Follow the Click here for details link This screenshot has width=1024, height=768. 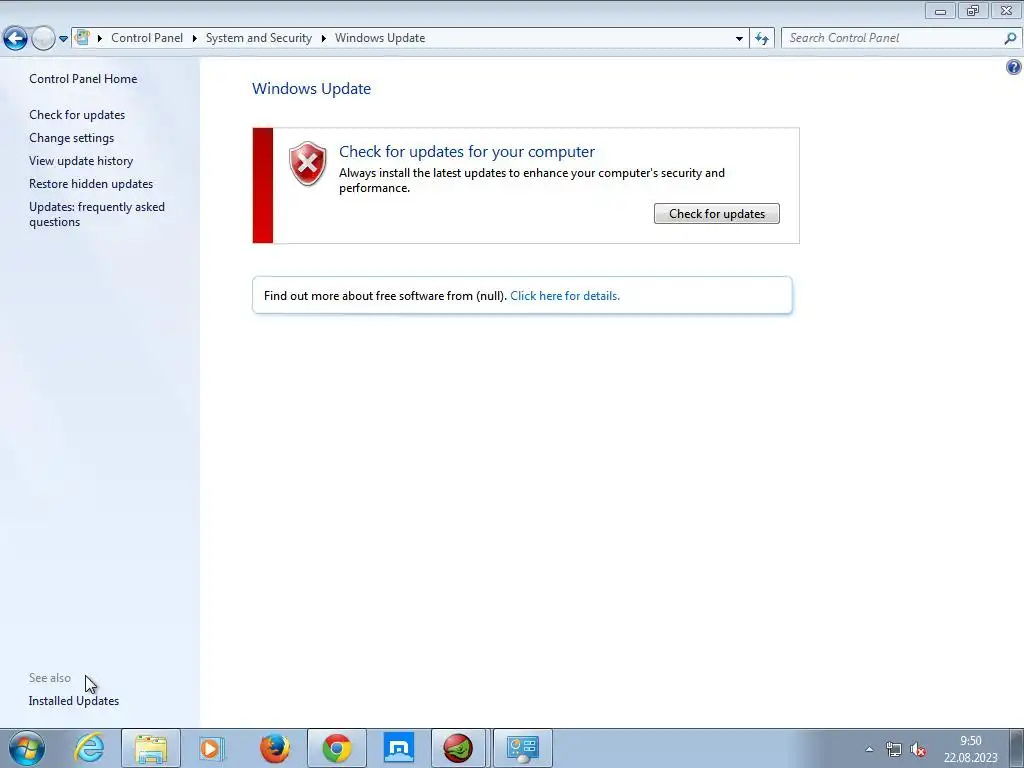tap(565, 296)
